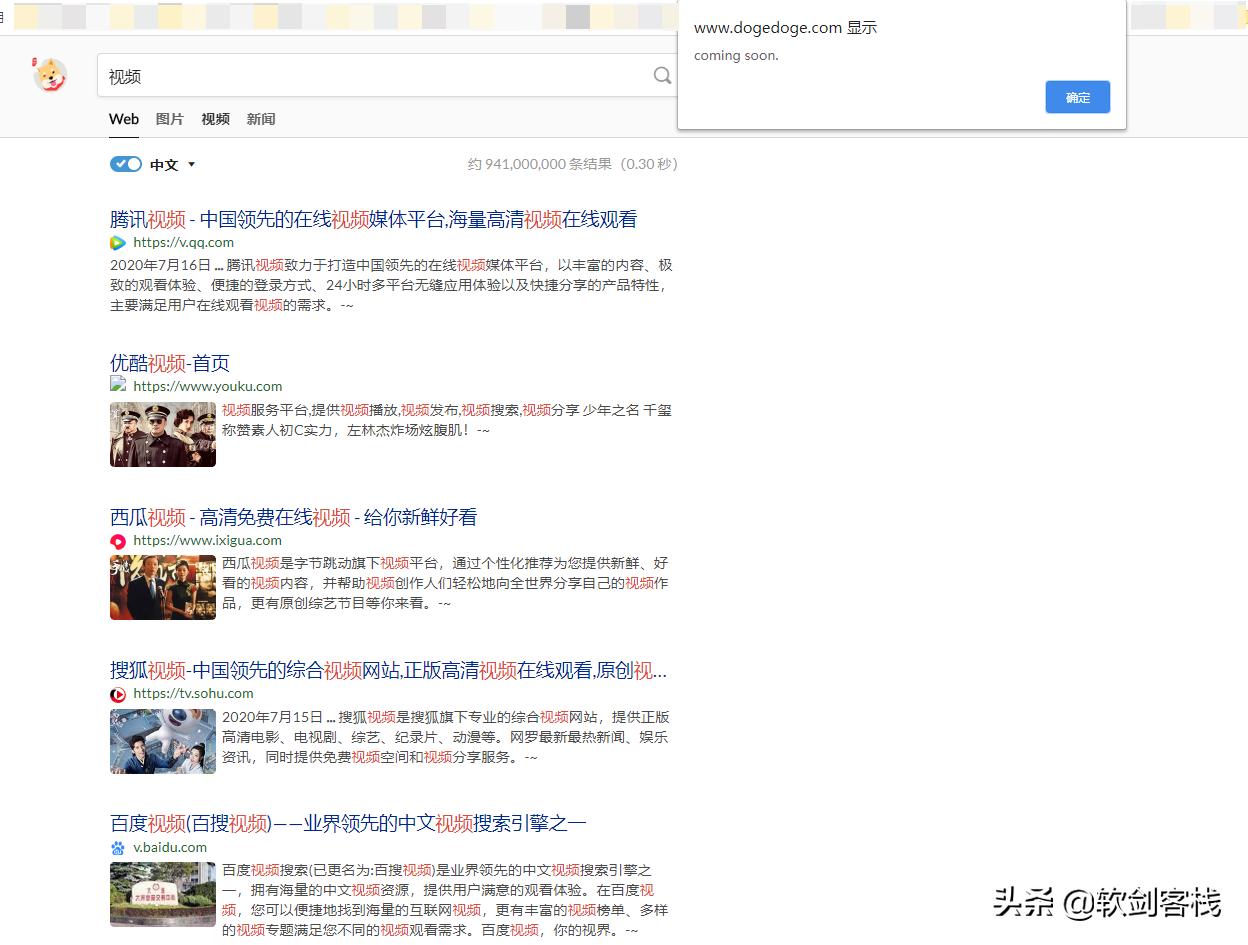The image size is (1248, 945).
Task: Click the Tencent Video play-triangle favicon
Action: point(117,242)
